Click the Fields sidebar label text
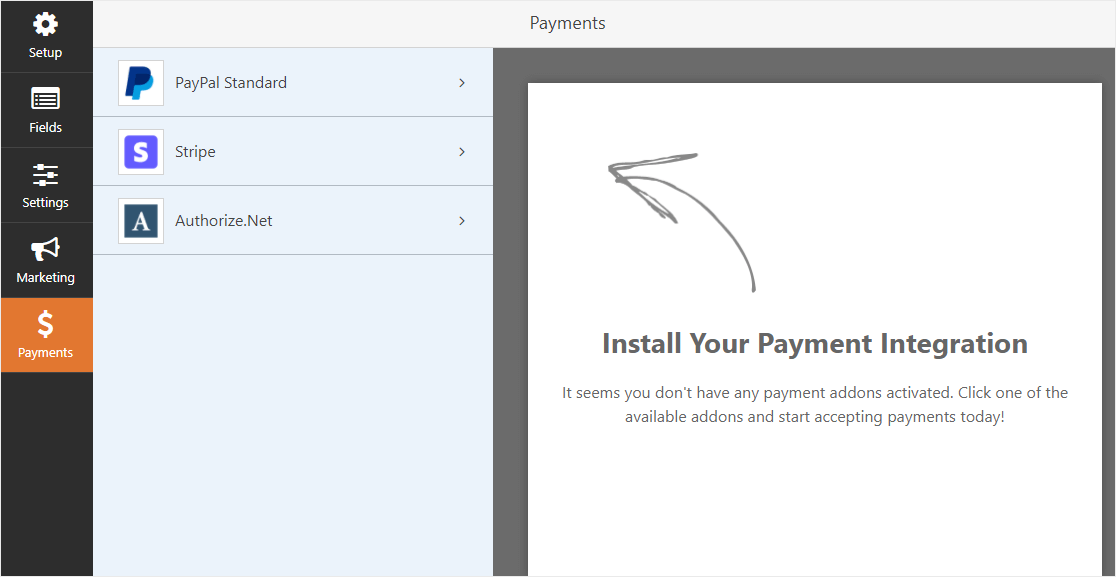This screenshot has height=577, width=1116. [46, 127]
